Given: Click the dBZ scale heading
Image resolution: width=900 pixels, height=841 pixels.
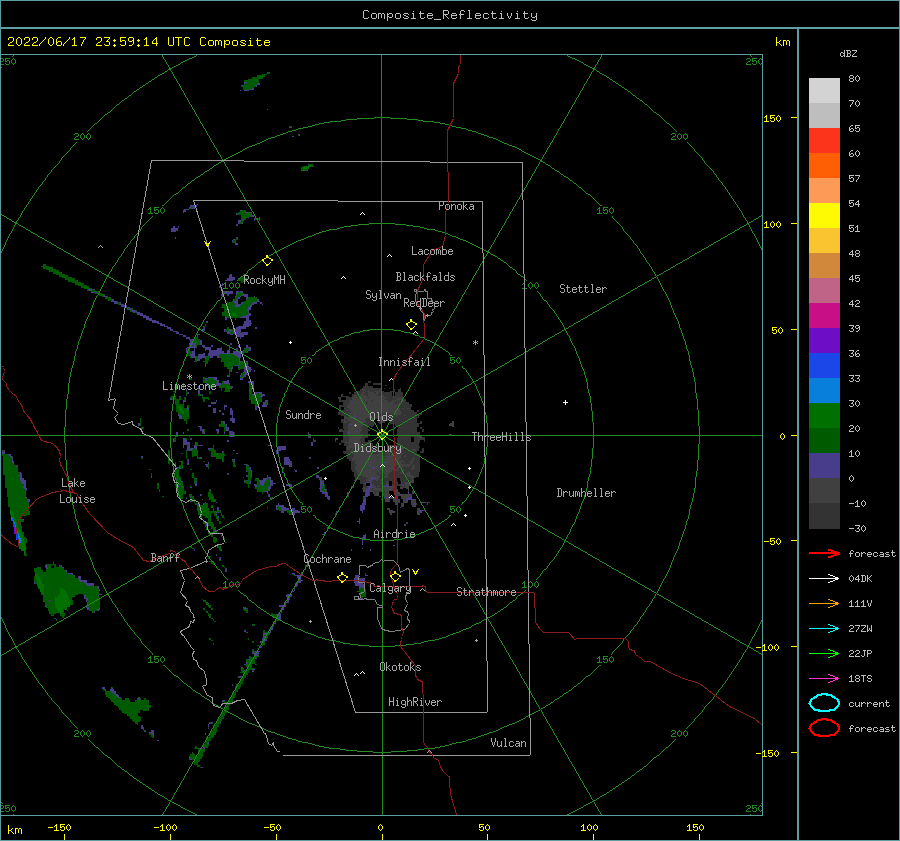Looking at the screenshot, I should point(848,53).
